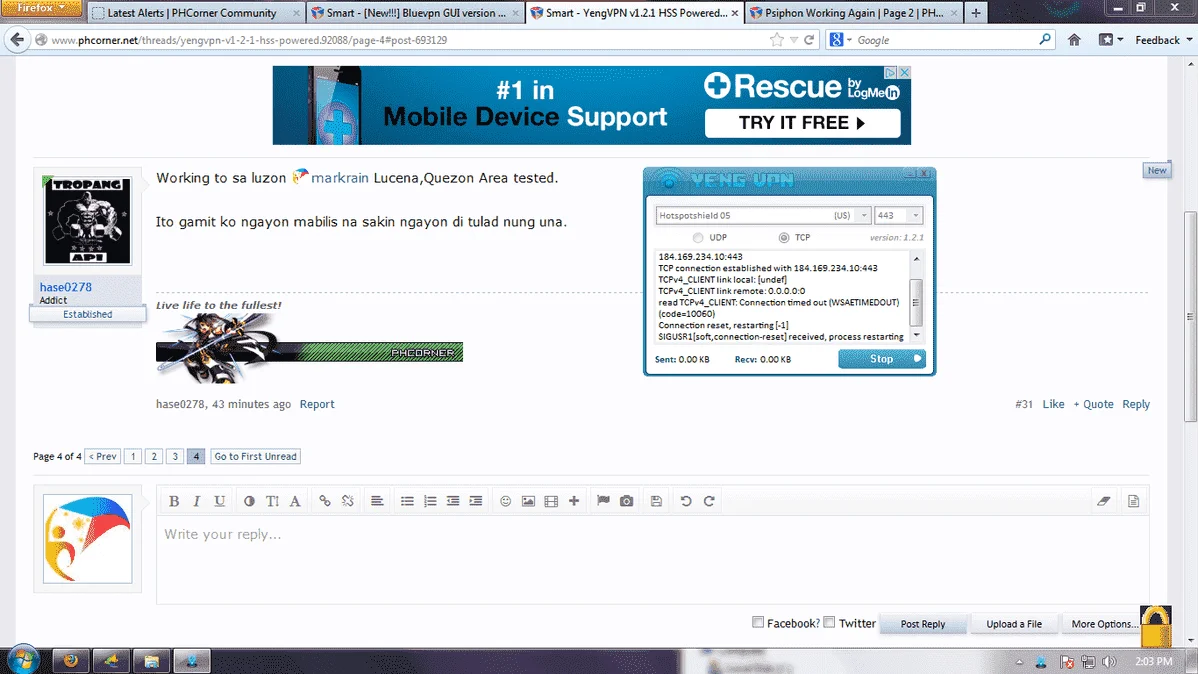The width and height of the screenshot is (1198, 674).
Task: Go back to the previous page
Action: (x=17, y=40)
